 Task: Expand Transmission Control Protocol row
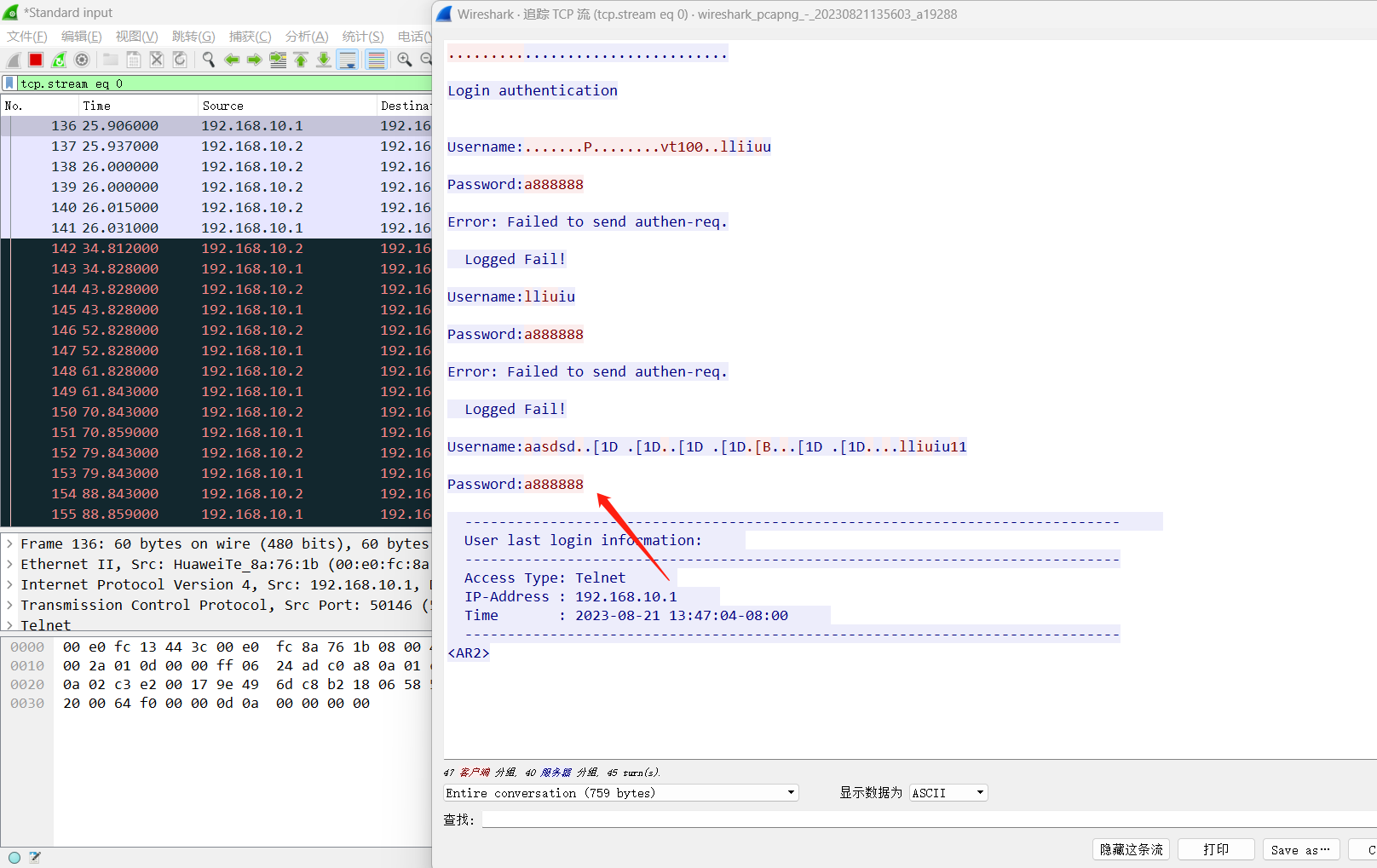(10, 605)
